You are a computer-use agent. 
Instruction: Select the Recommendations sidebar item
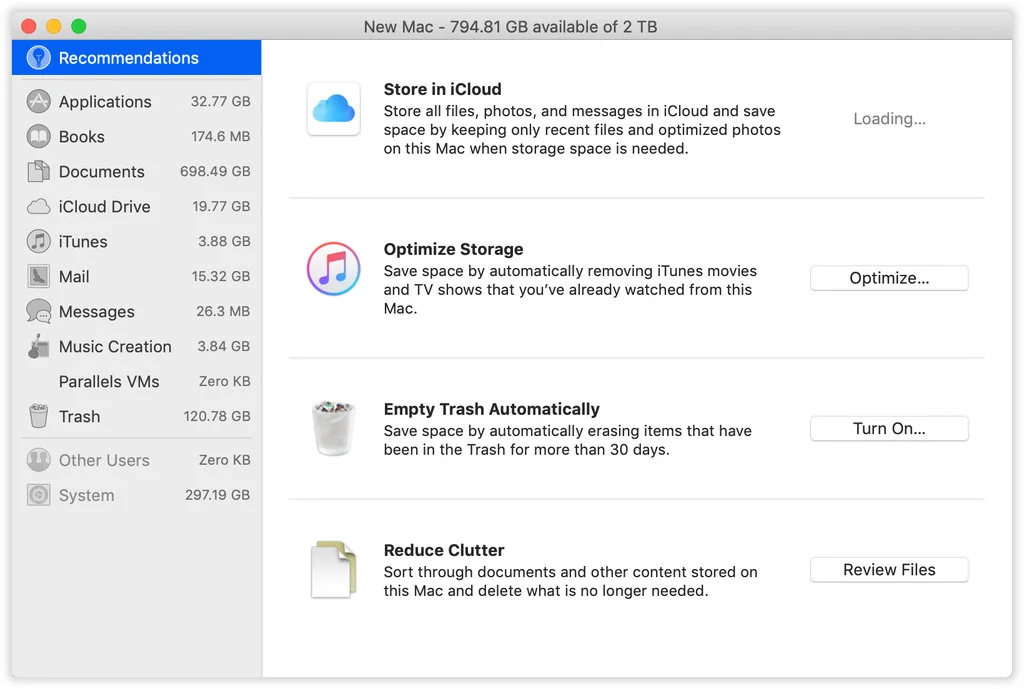click(x=136, y=57)
